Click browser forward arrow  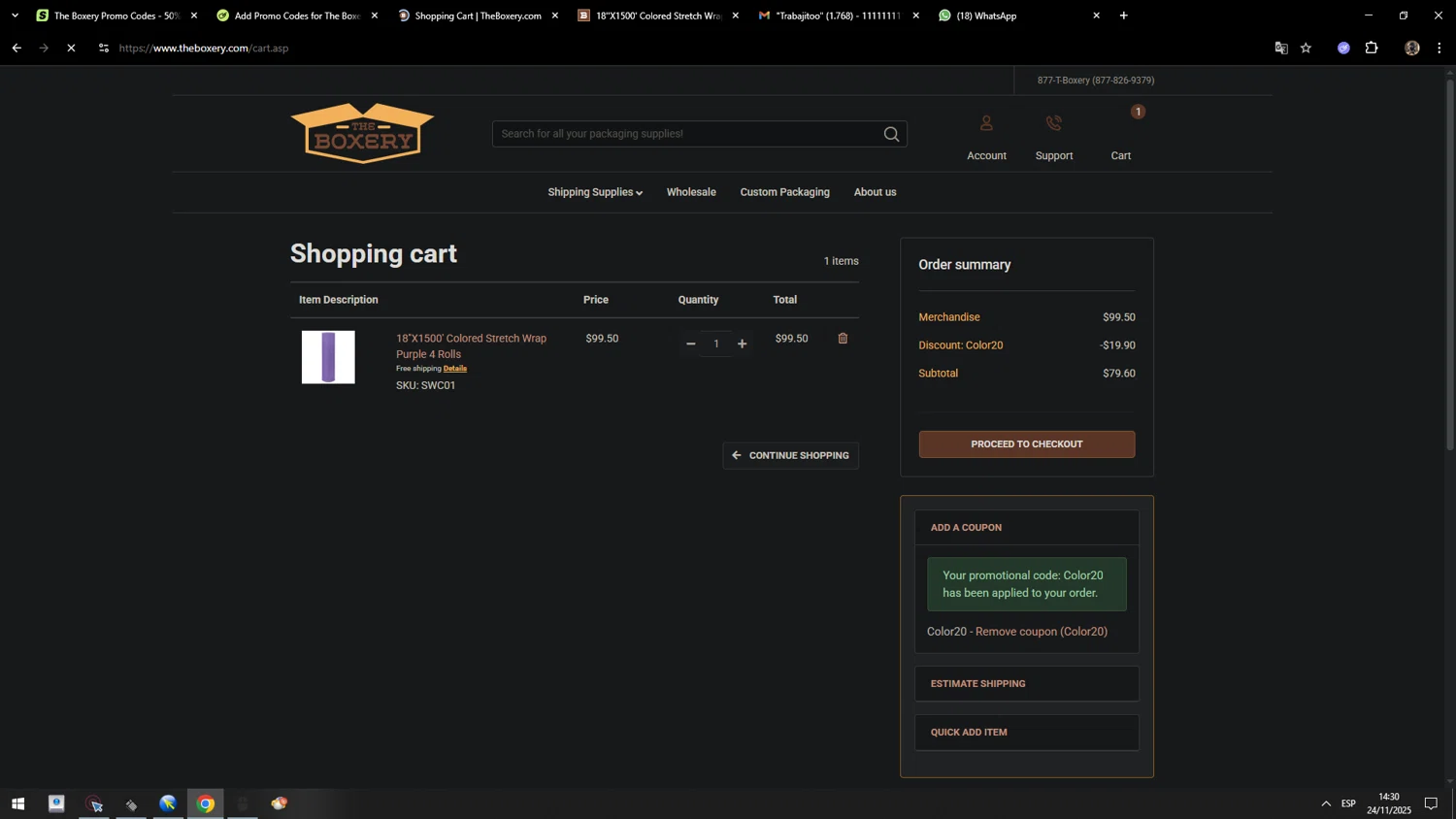(44, 48)
